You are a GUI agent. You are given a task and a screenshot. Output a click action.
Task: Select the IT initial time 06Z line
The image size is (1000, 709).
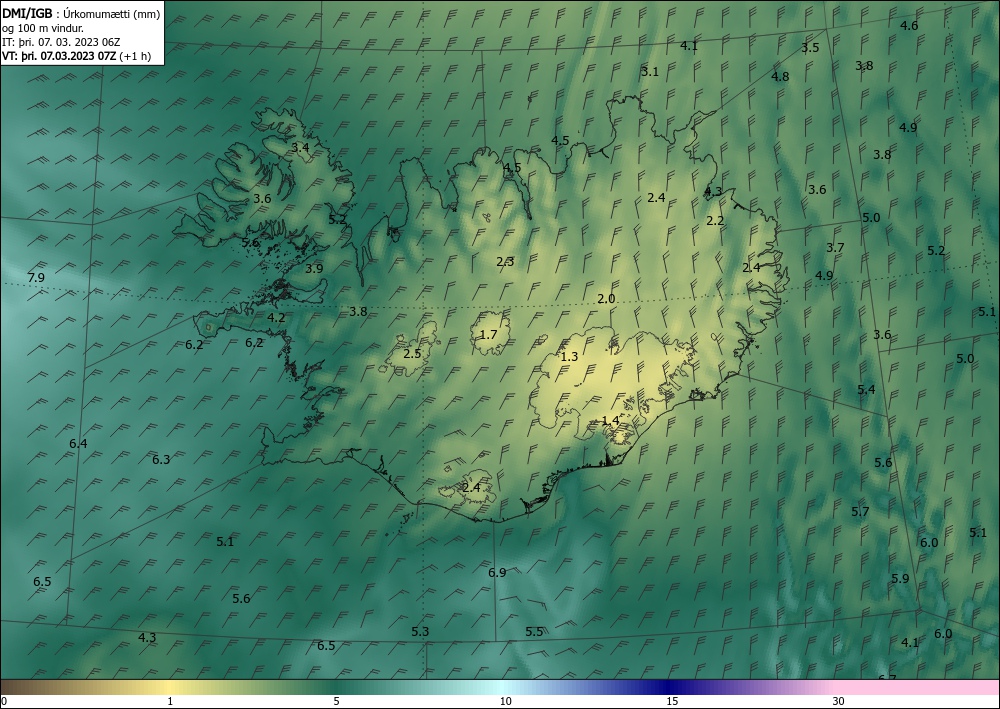[61, 42]
